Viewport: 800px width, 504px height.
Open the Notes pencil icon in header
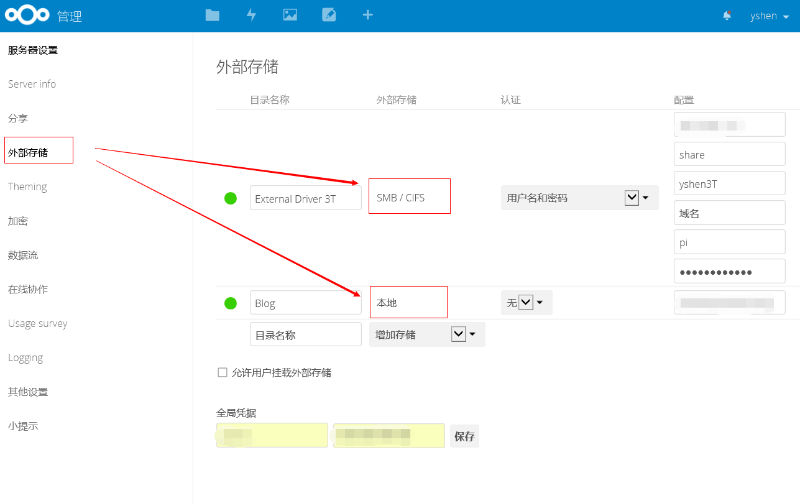[329, 15]
